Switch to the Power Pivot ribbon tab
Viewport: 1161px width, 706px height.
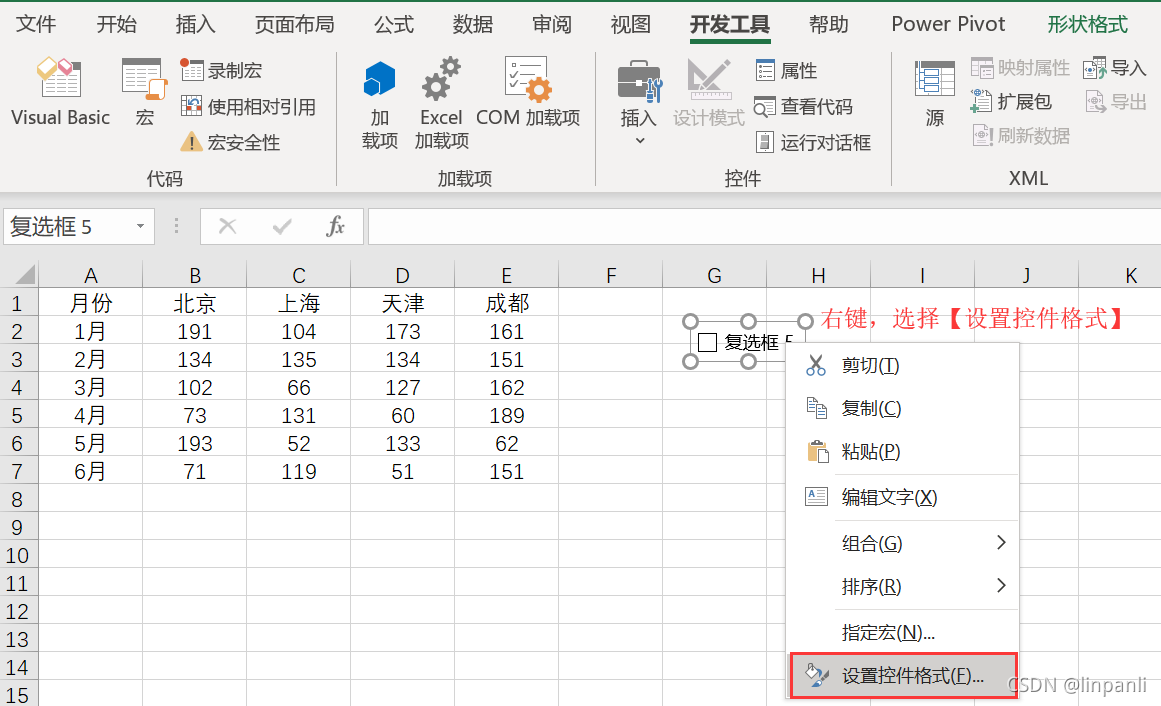click(x=947, y=24)
